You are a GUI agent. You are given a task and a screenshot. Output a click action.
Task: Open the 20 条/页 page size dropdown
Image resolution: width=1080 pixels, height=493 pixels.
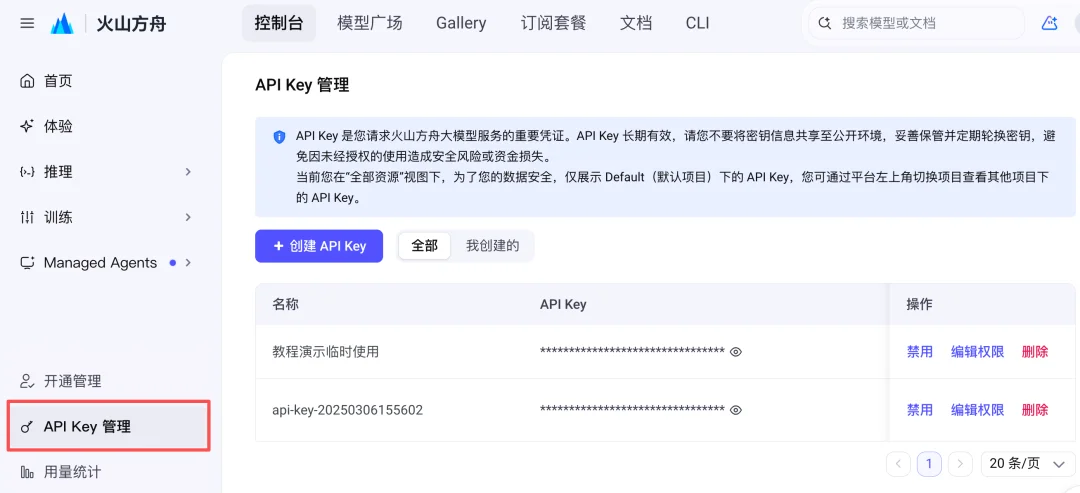point(1027,464)
